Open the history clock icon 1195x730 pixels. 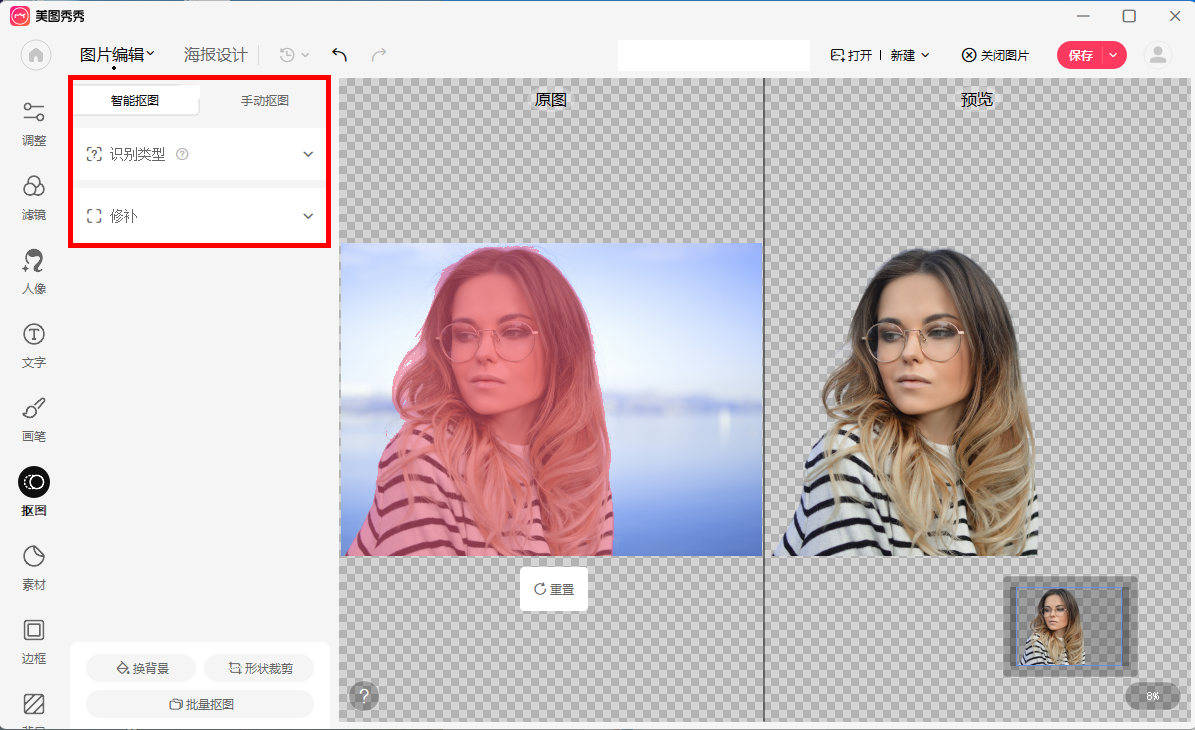pos(287,55)
